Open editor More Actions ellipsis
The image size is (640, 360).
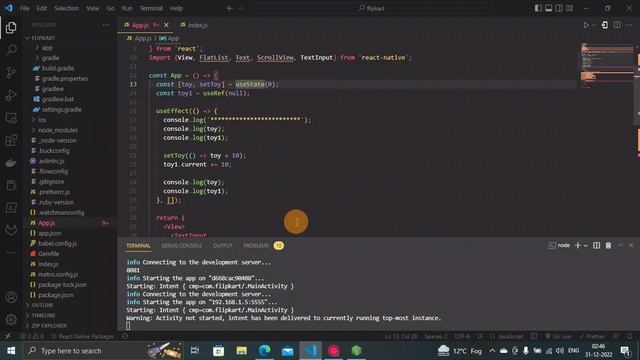click(629, 25)
